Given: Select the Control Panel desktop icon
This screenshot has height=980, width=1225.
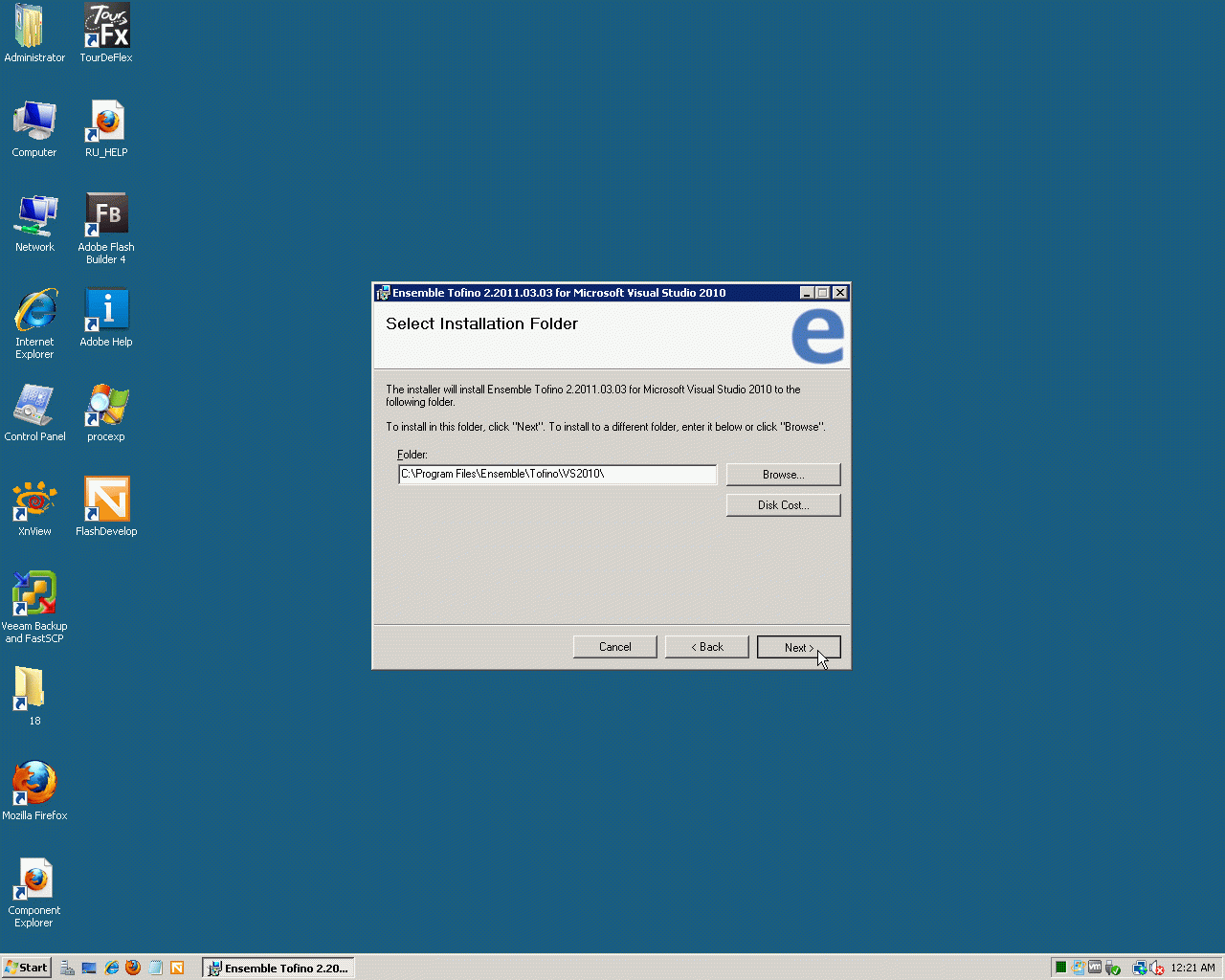Looking at the screenshot, I should click(34, 412).
